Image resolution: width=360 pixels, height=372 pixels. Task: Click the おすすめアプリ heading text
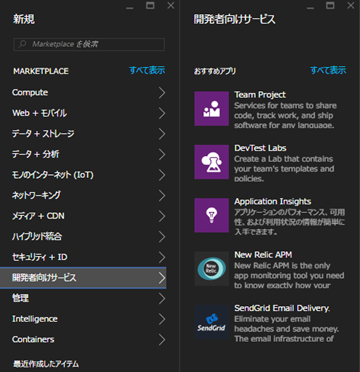pos(215,71)
